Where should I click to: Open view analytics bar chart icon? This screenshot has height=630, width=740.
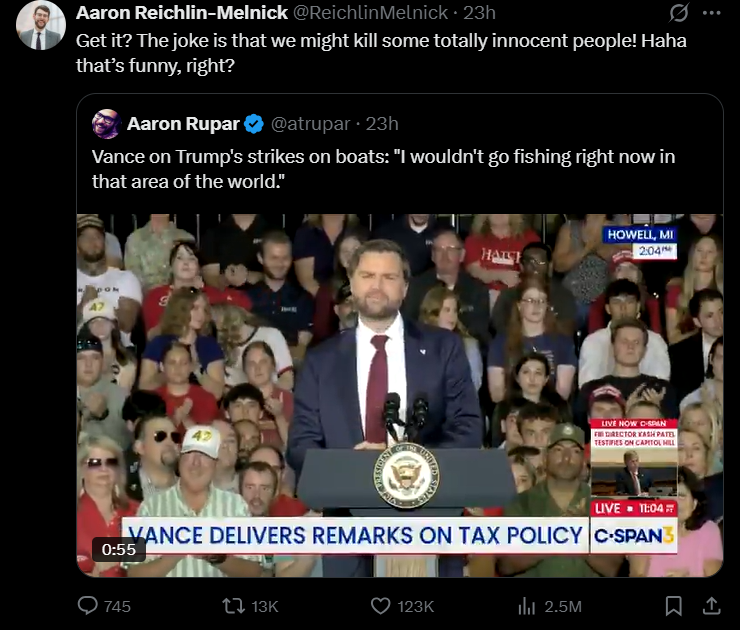tap(526, 606)
